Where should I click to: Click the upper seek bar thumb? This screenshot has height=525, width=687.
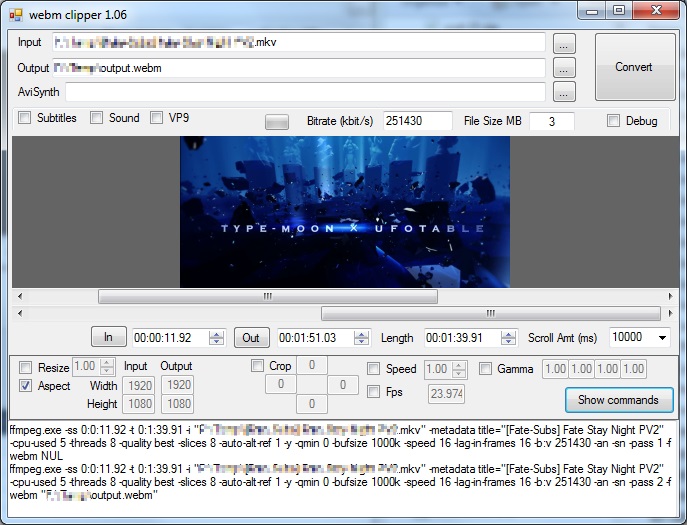[x=268, y=296]
